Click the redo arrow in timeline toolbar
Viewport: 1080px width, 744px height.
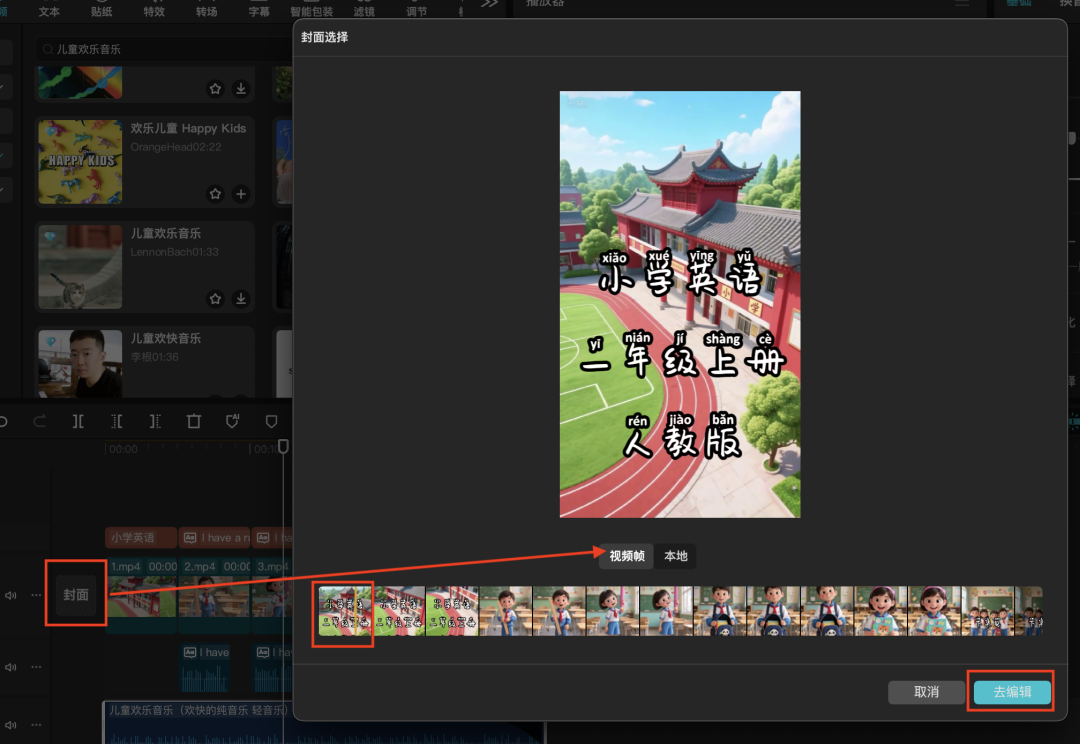click(x=40, y=422)
